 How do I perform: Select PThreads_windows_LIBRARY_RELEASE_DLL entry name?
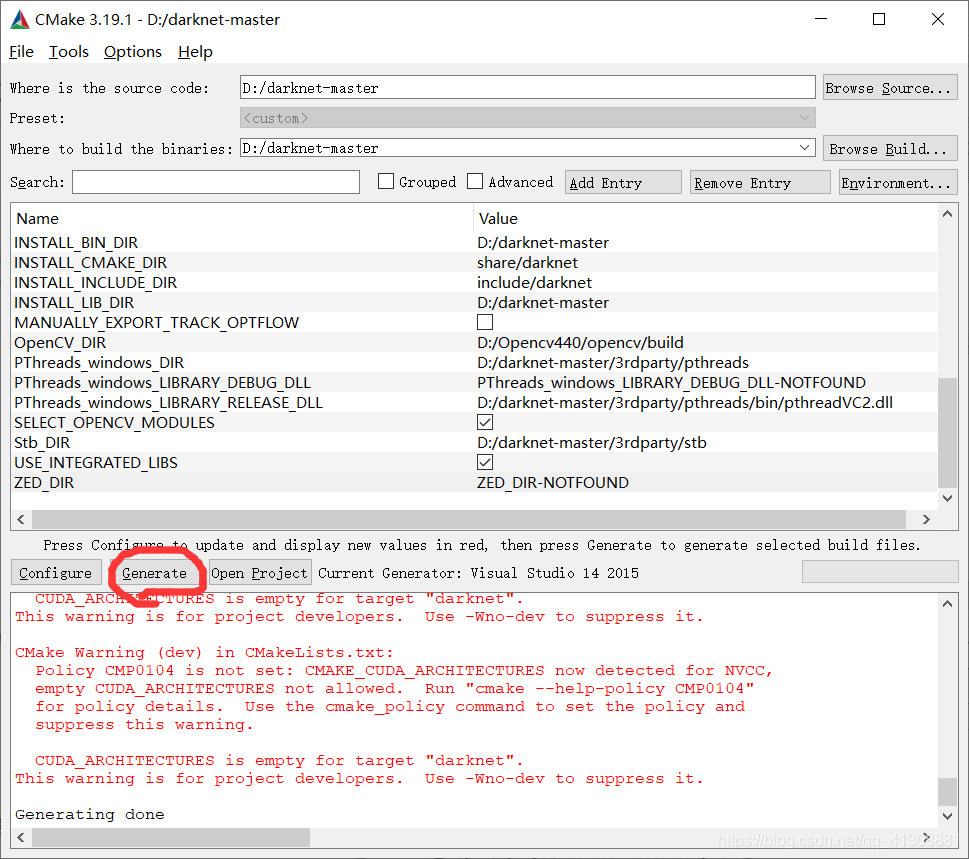[169, 403]
